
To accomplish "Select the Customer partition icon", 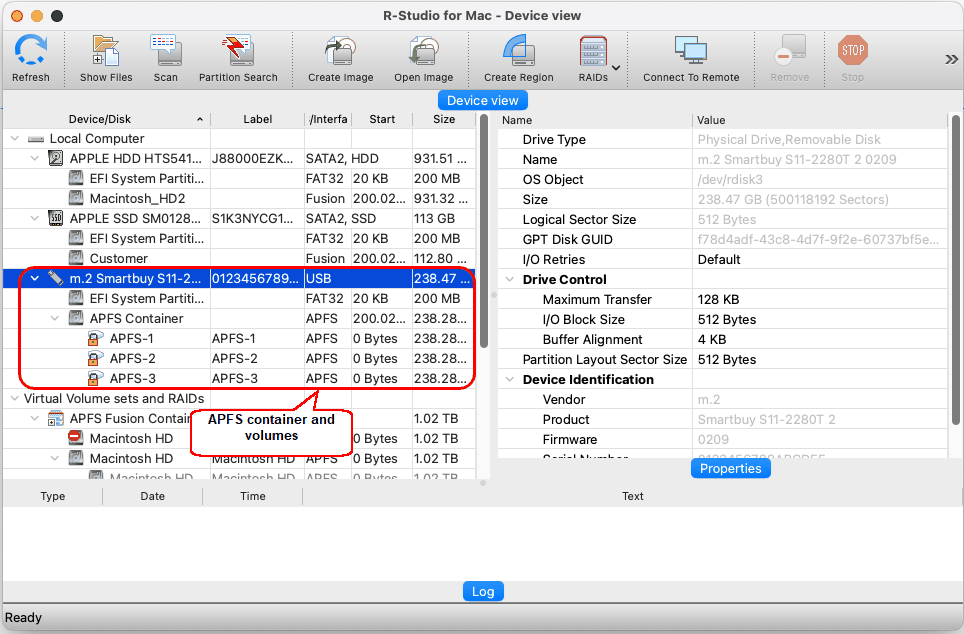I will click(x=76, y=258).
